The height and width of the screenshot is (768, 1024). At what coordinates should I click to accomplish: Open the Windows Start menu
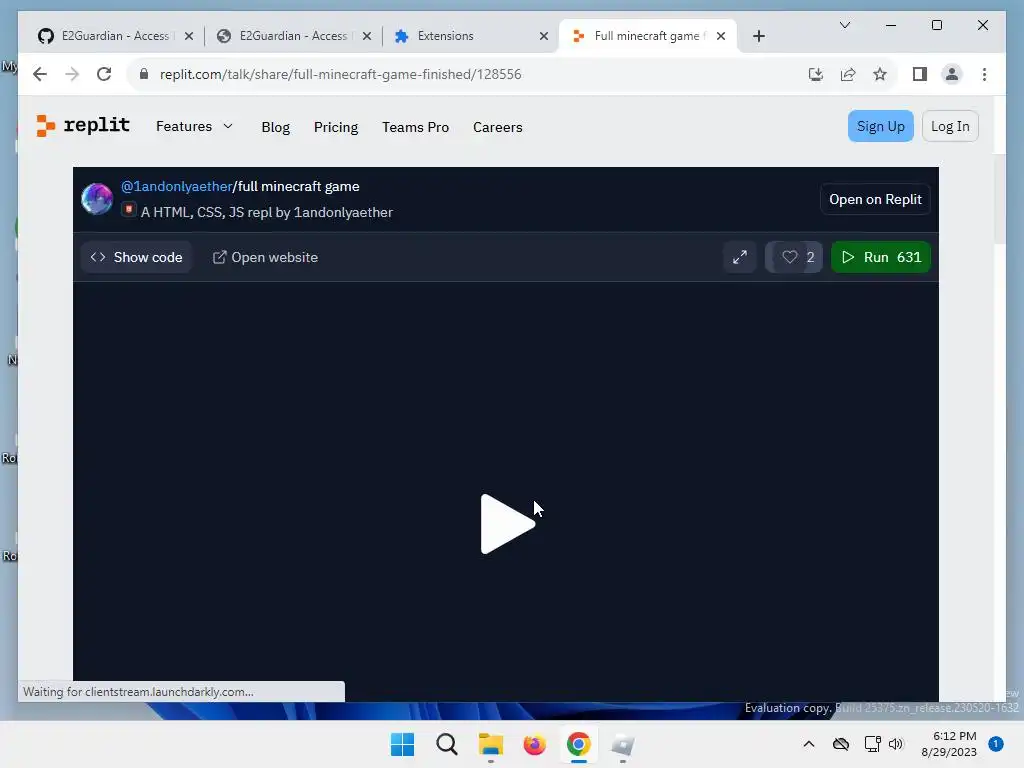click(402, 744)
